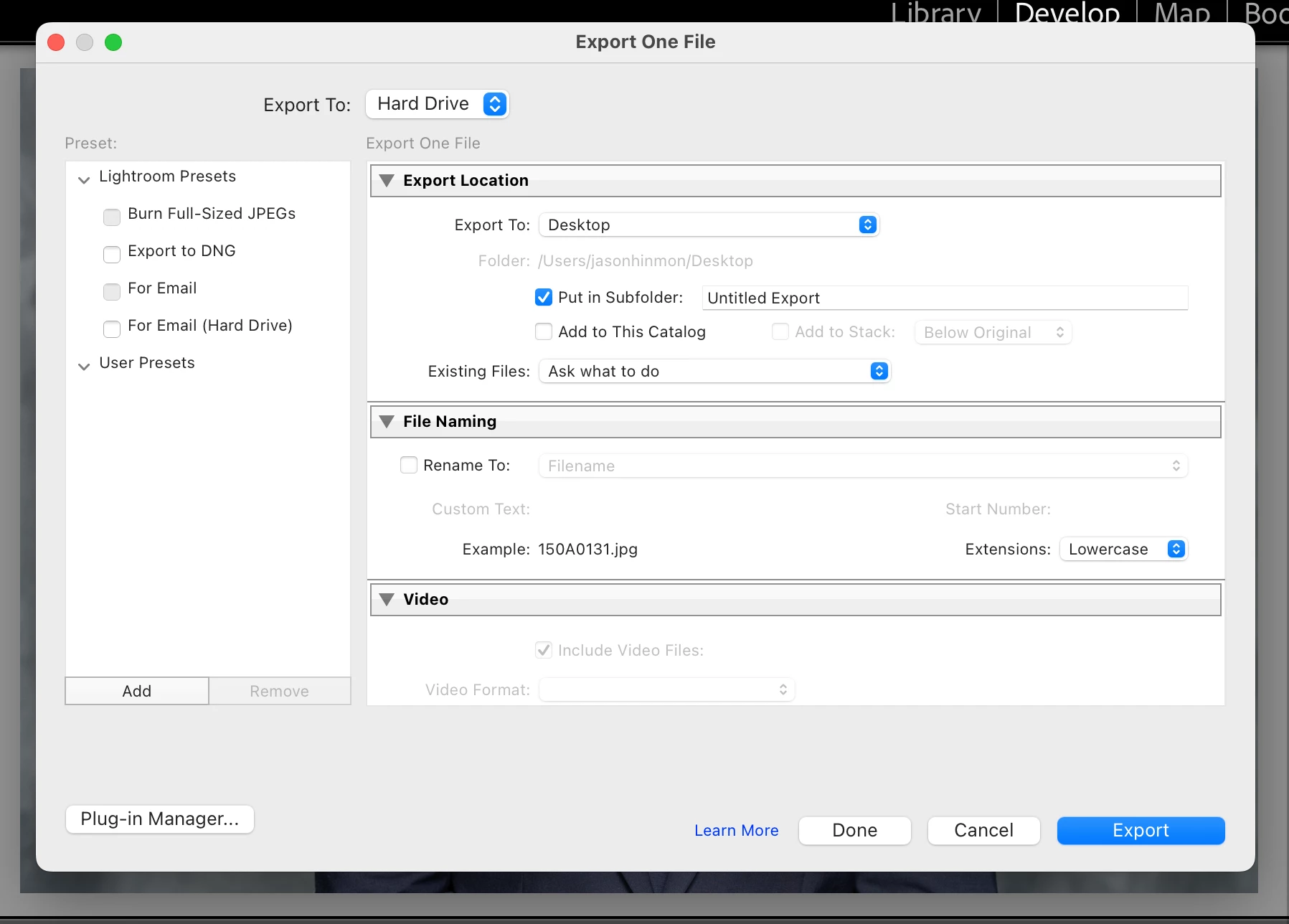Switch to the Library module
Image resolution: width=1289 pixels, height=924 pixels.
coord(936,13)
